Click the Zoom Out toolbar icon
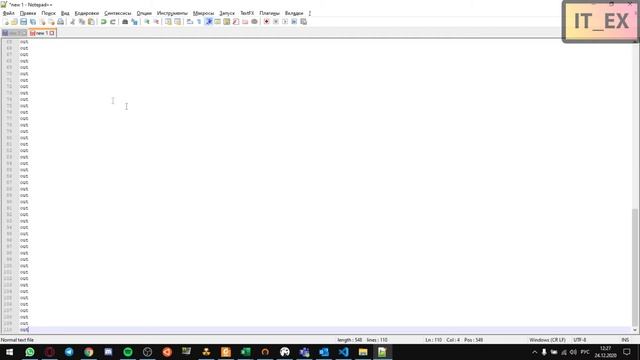640x360 pixels. coord(156,22)
